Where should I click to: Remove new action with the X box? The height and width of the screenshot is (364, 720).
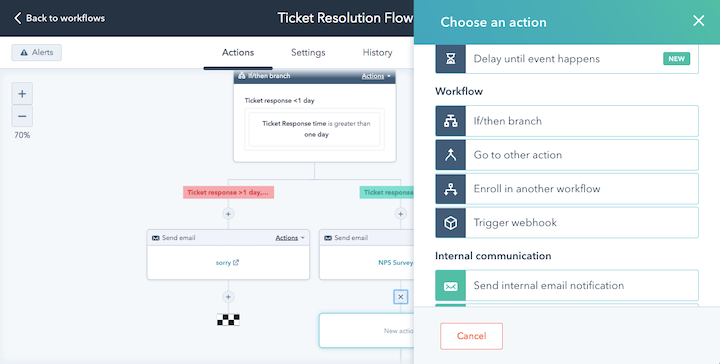pos(400,297)
